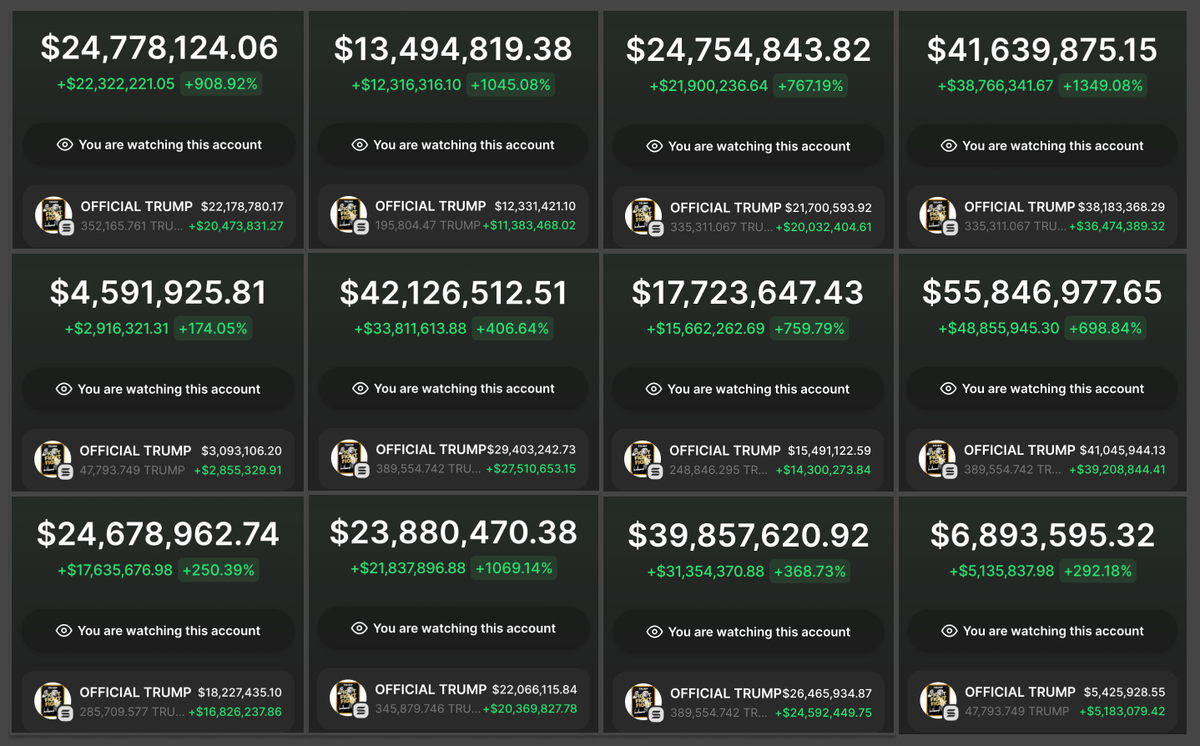Select the $17,723,647.43 account balance
This screenshot has height=746, width=1200.
(x=747, y=293)
